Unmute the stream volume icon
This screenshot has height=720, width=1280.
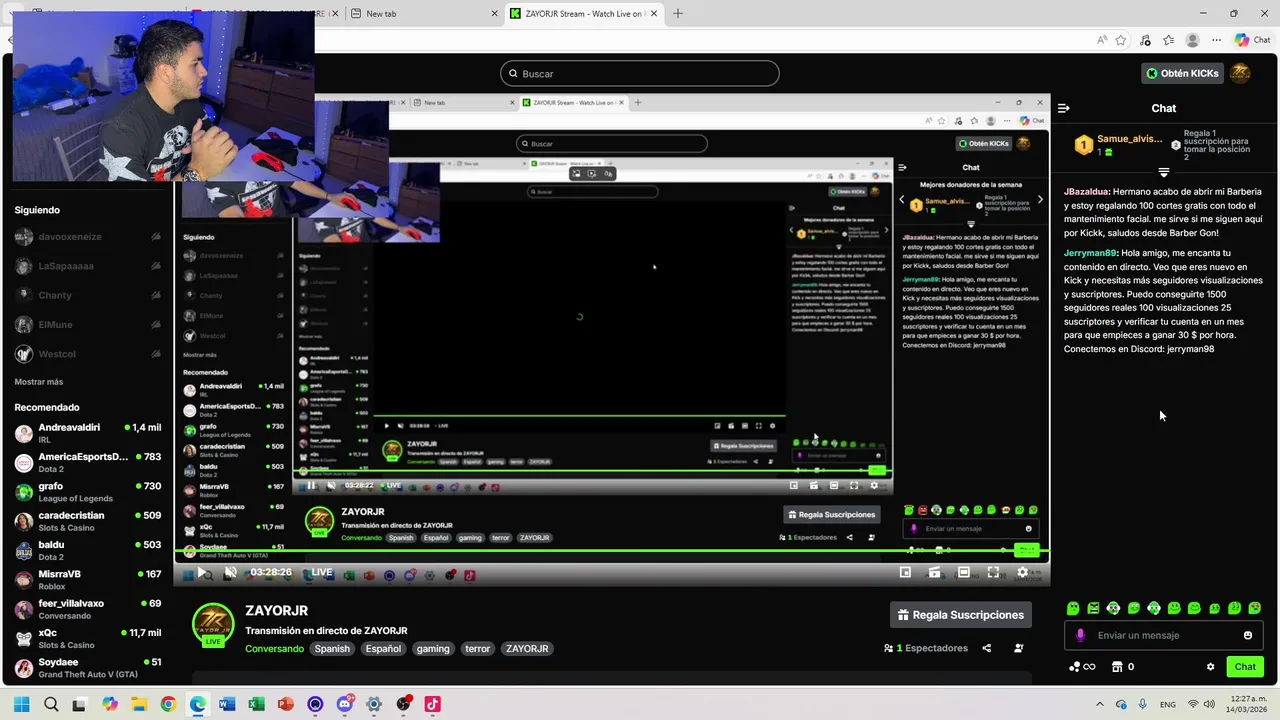(230, 573)
